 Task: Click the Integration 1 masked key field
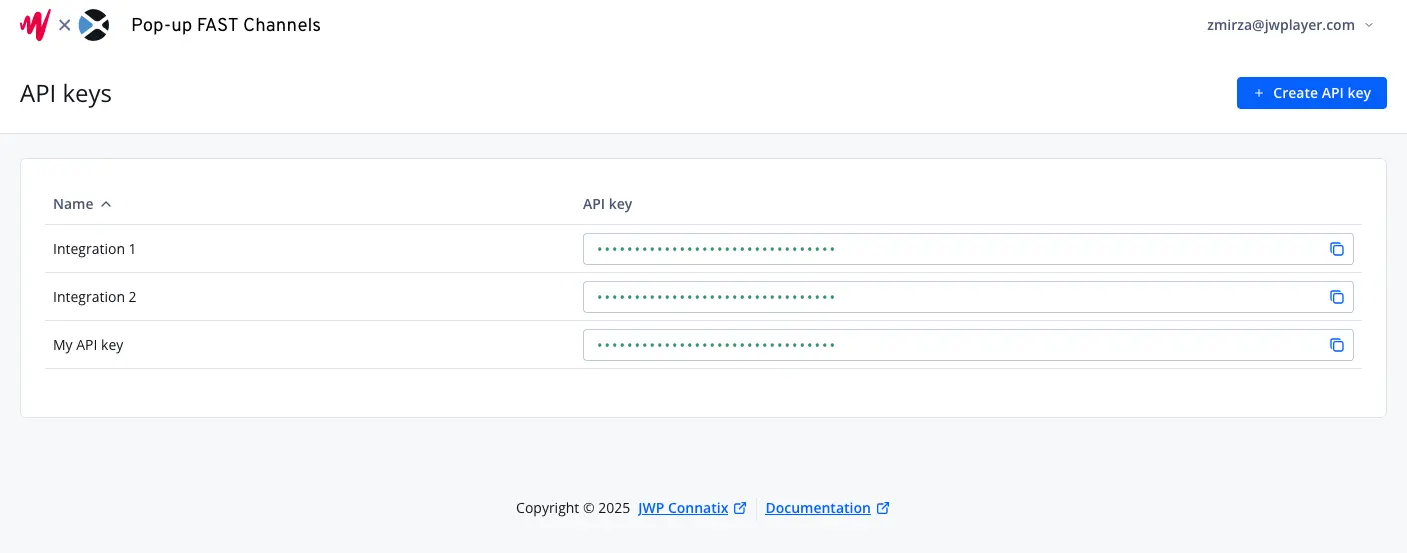(968, 249)
